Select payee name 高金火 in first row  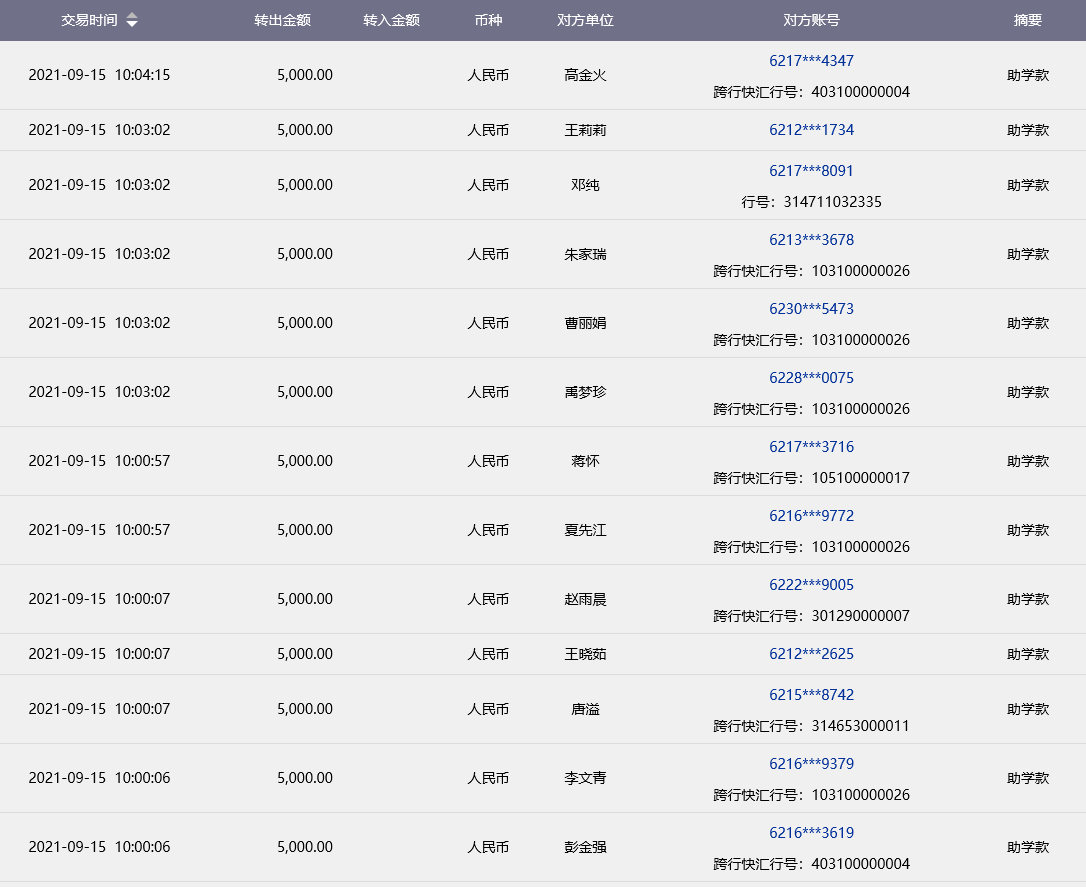coord(585,75)
